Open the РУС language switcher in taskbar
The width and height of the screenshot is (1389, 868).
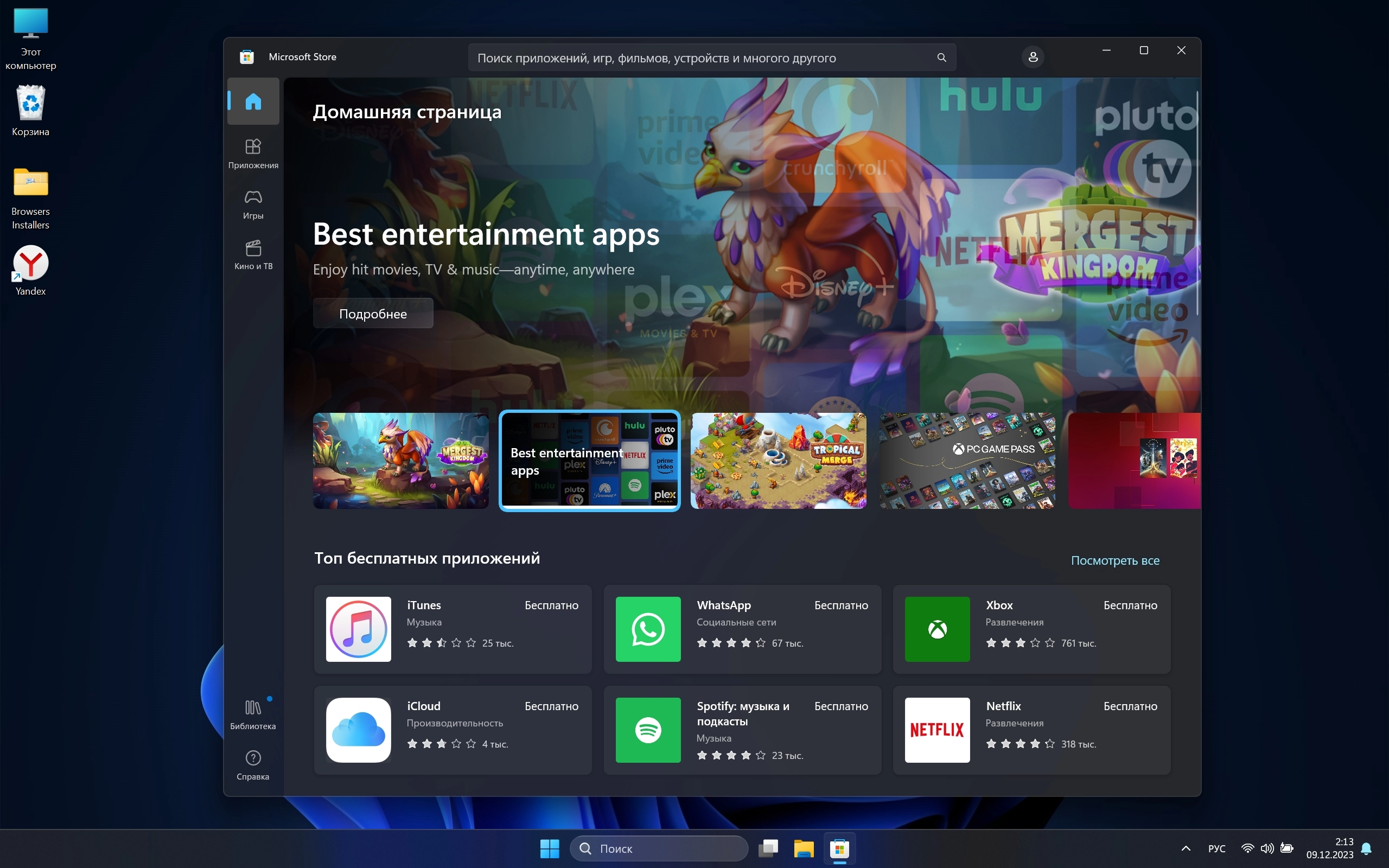click(1216, 848)
